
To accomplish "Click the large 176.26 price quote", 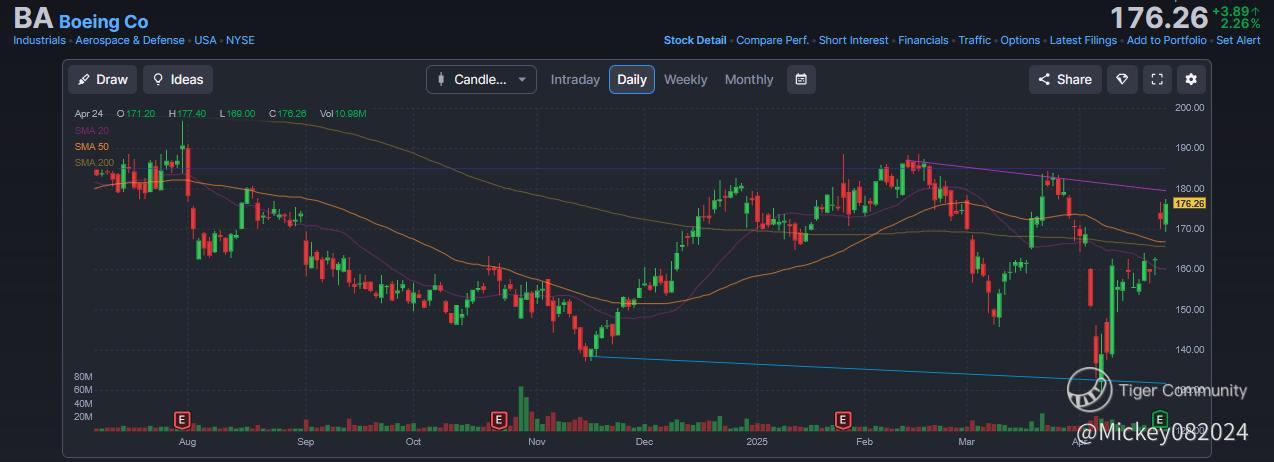I will click(x=1159, y=17).
